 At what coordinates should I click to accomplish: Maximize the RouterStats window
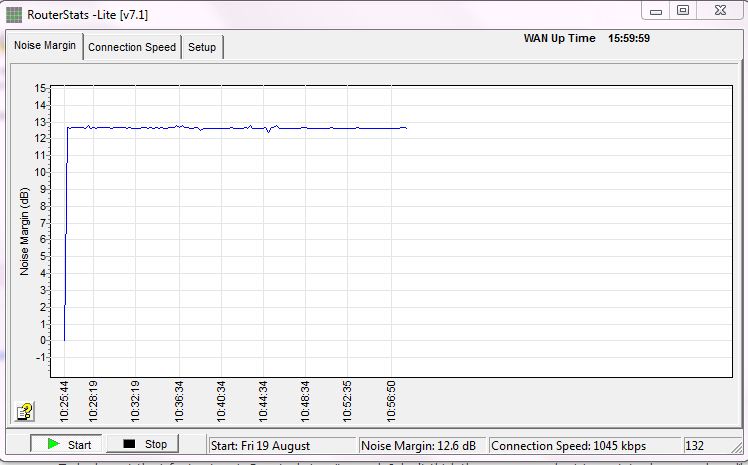coord(683,10)
